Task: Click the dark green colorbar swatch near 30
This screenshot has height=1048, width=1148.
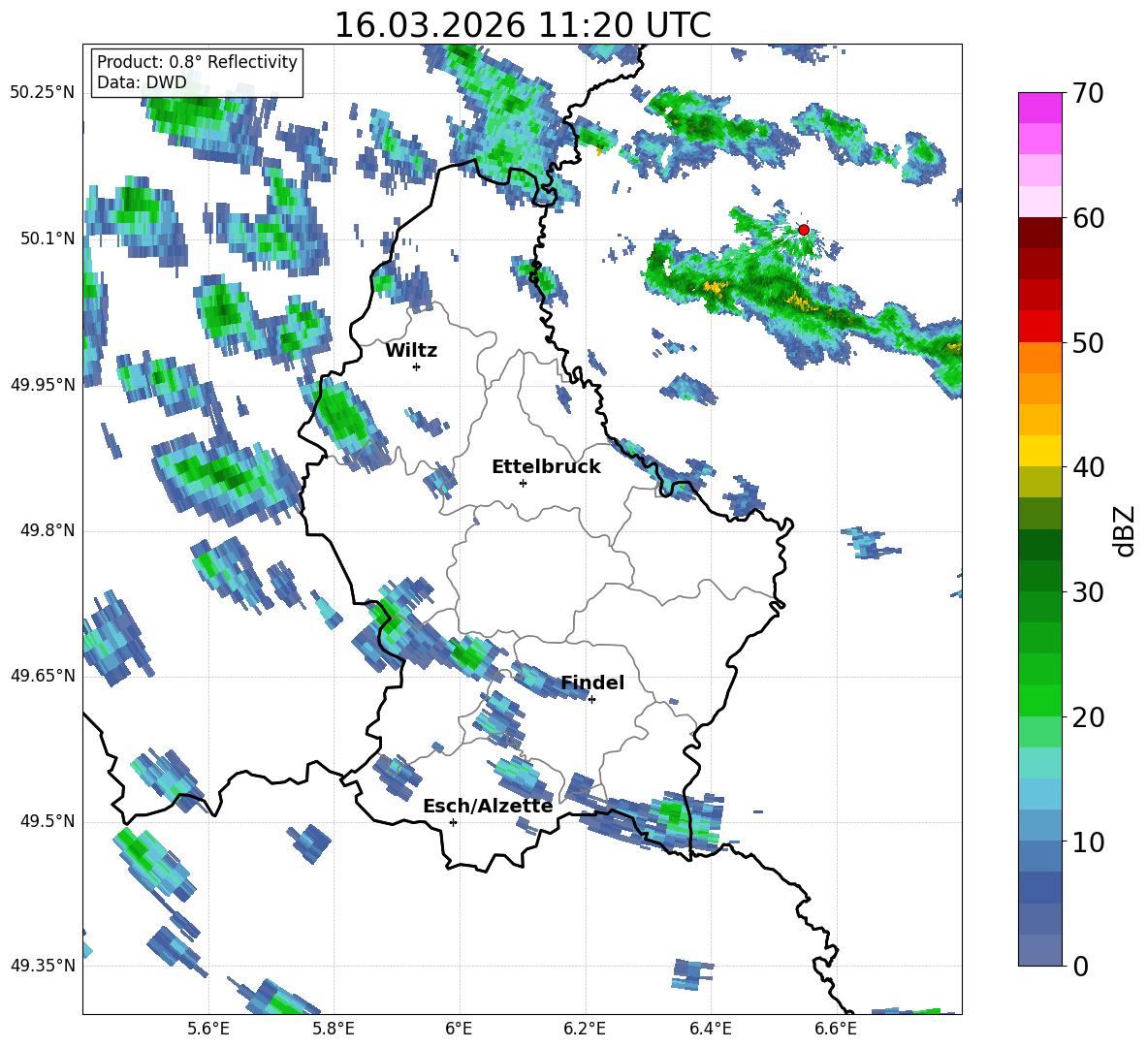Action: (x=1039, y=576)
